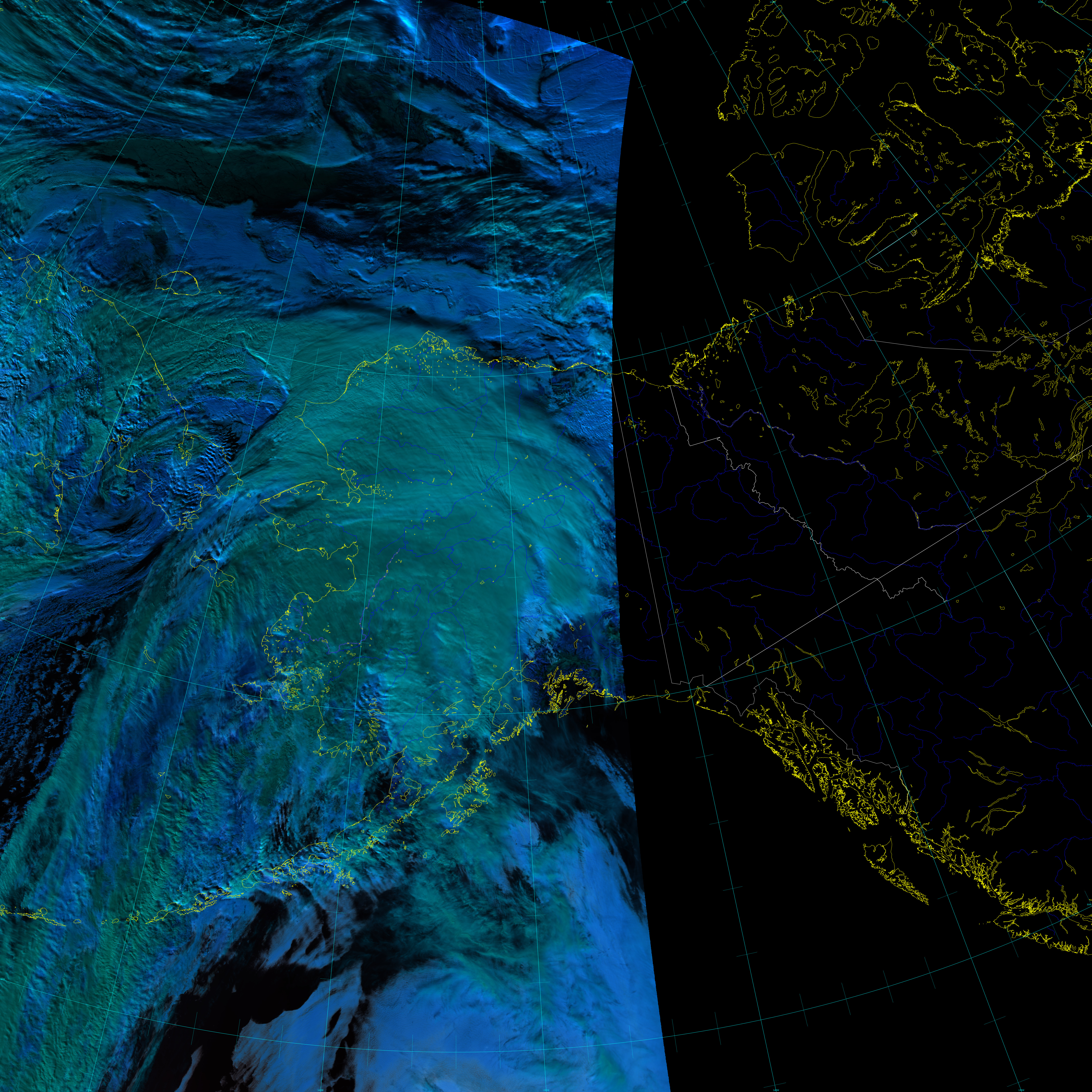The image size is (1092, 1092).
Task: Click the 130W longitude label
Action: click(610, 2)
